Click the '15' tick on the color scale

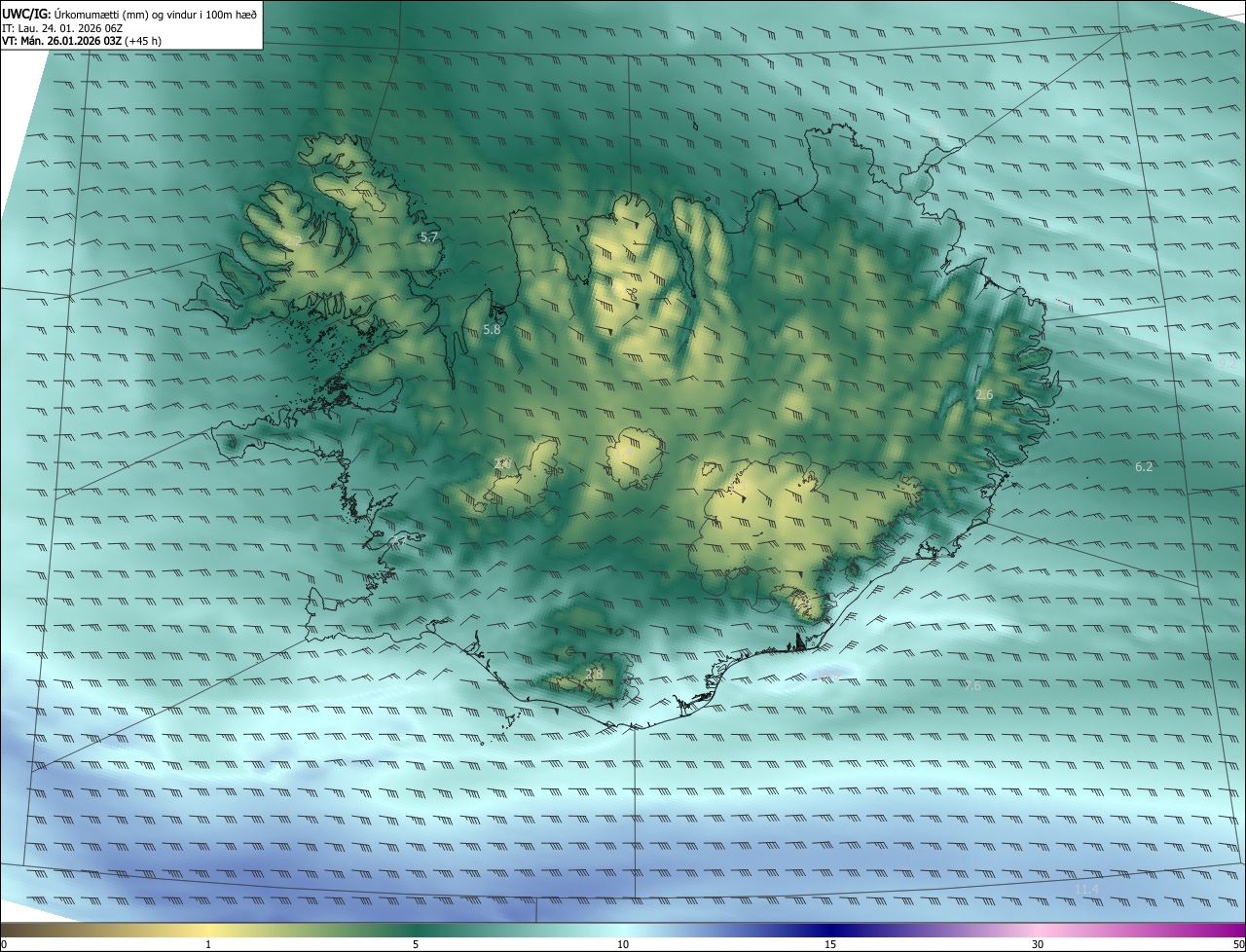coord(830,944)
